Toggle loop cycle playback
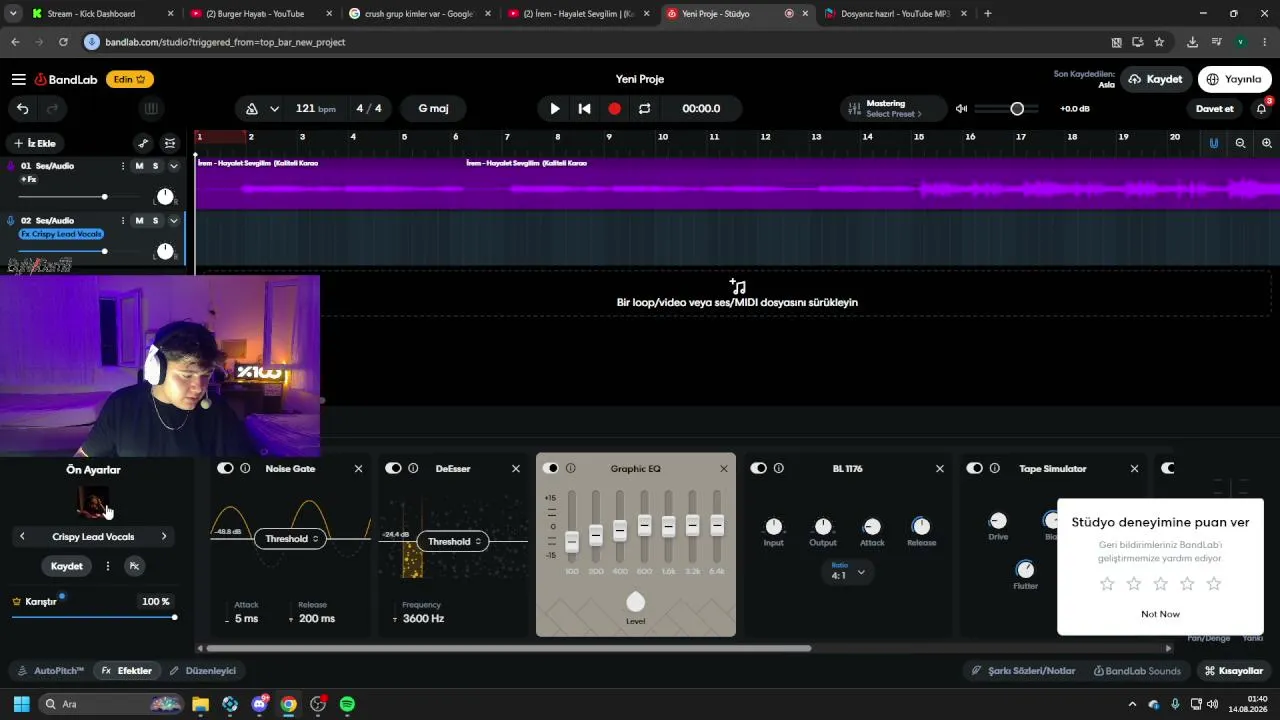The image size is (1280, 720). coord(645,108)
